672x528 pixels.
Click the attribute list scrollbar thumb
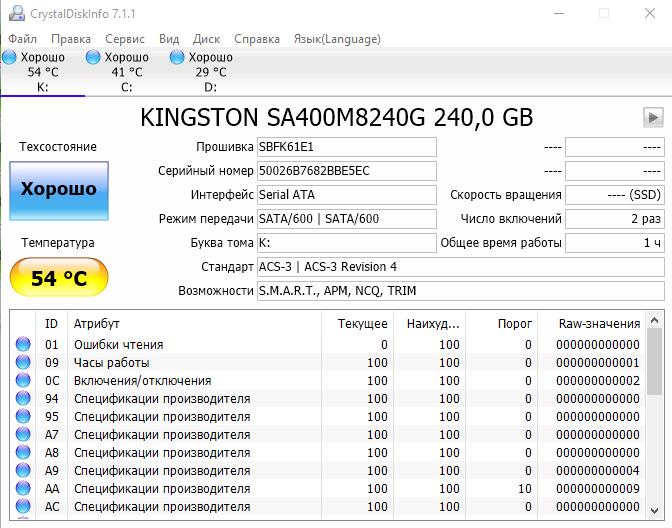[x=654, y=362]
